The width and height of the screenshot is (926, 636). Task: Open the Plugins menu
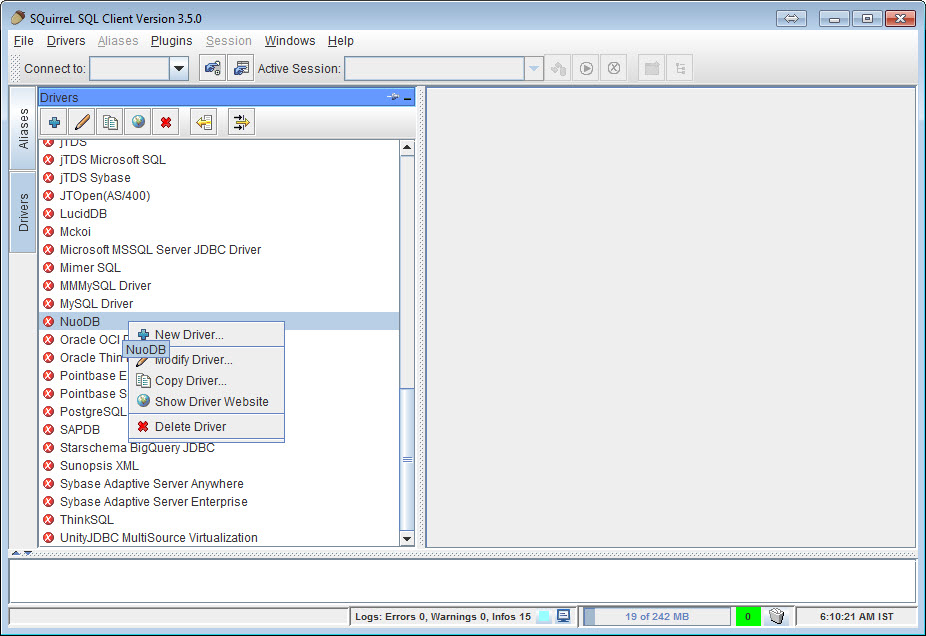coord(171,41)
